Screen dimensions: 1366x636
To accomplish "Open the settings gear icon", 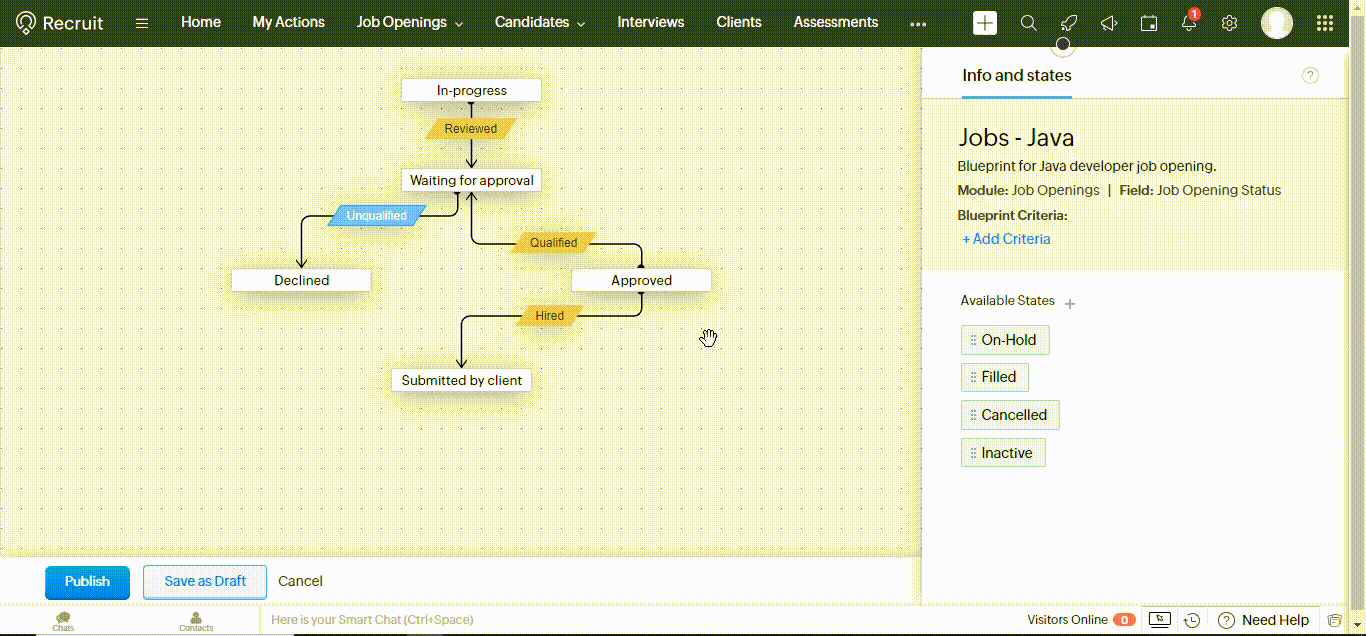I will point(1229,22).
